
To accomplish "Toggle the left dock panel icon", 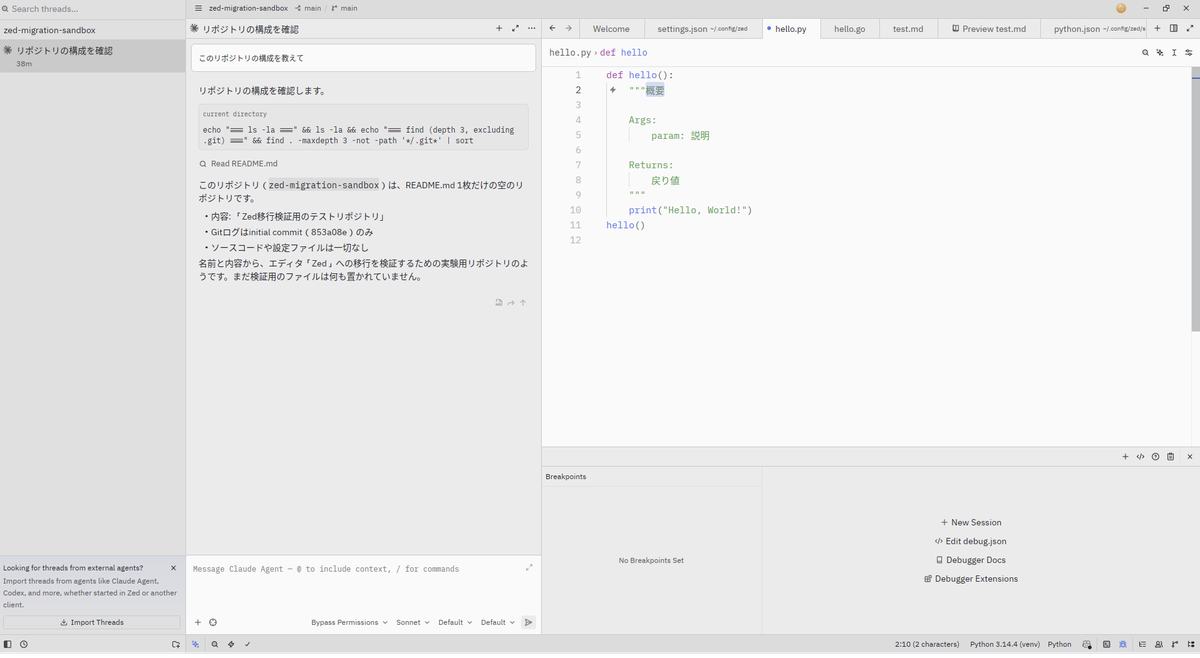I will [x=8, y=645].
